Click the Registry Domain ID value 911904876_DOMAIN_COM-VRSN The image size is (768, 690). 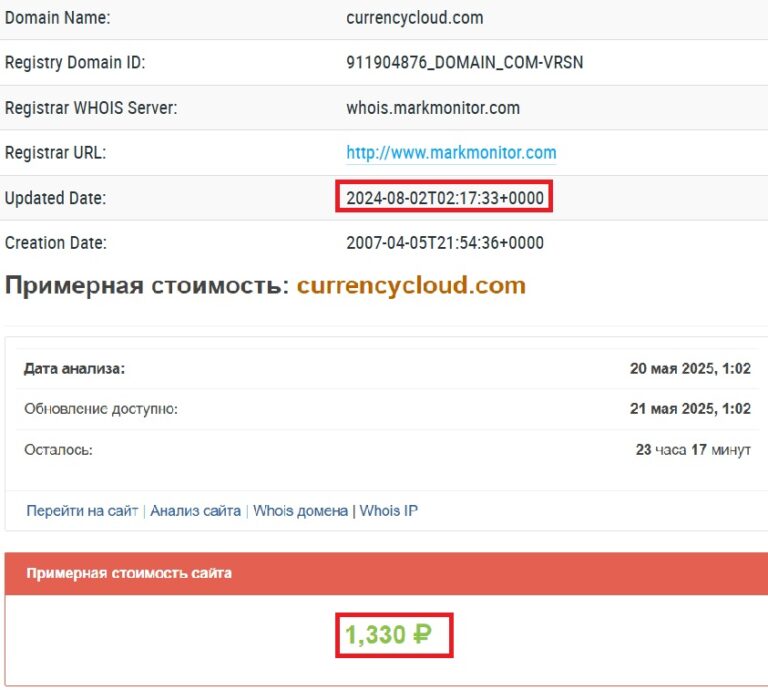click(x=464, y=63)
